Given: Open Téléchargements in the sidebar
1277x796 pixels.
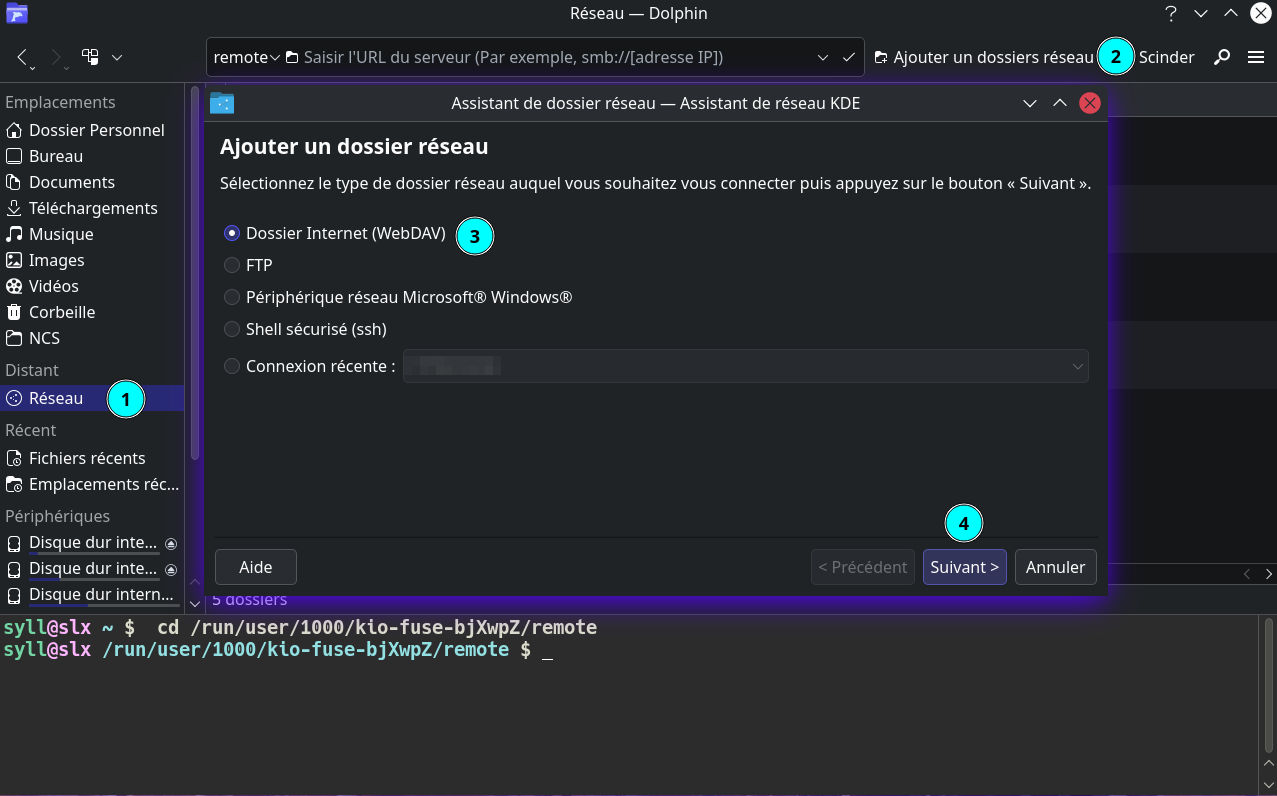Looking at the screenshot, I should tap(93, 208).
